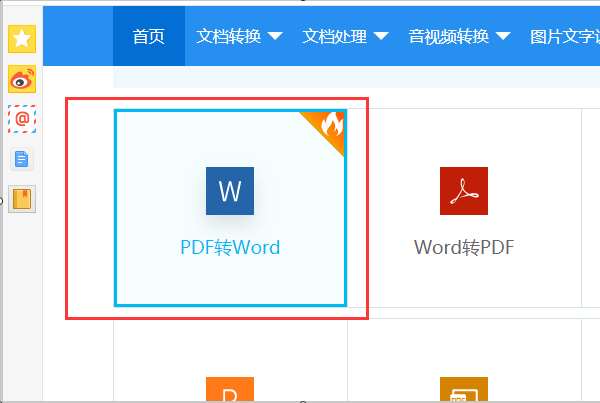Click the orange bookmark notebook icon

tap(22, 199)
